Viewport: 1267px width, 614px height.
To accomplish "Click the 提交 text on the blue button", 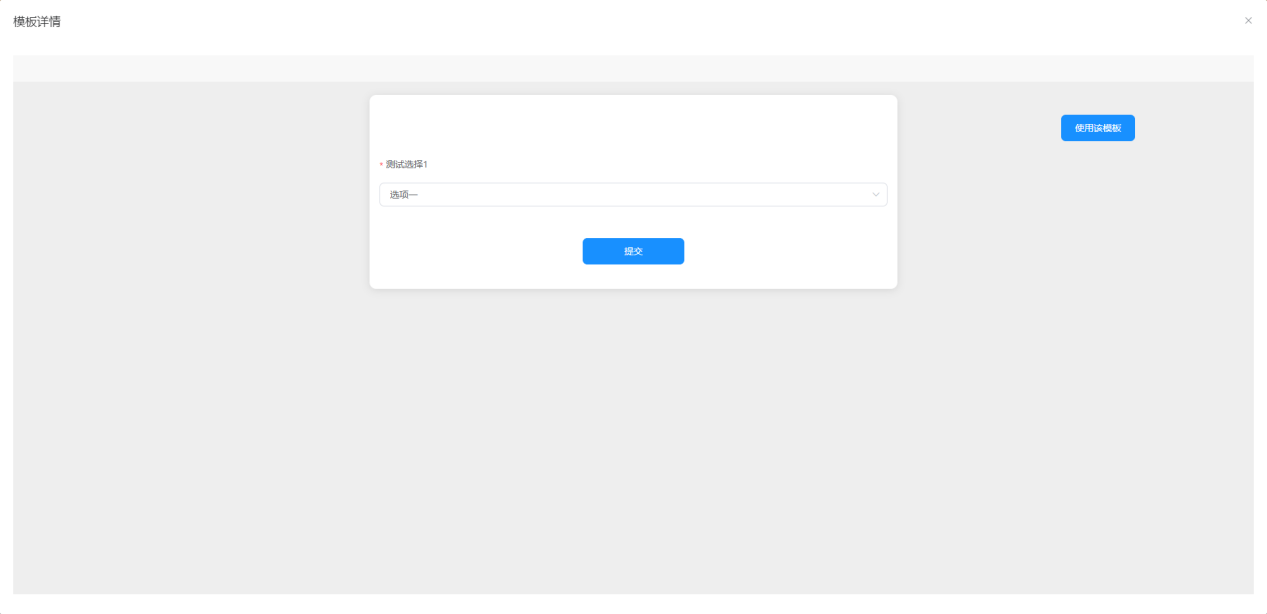I will click(633, 251).
